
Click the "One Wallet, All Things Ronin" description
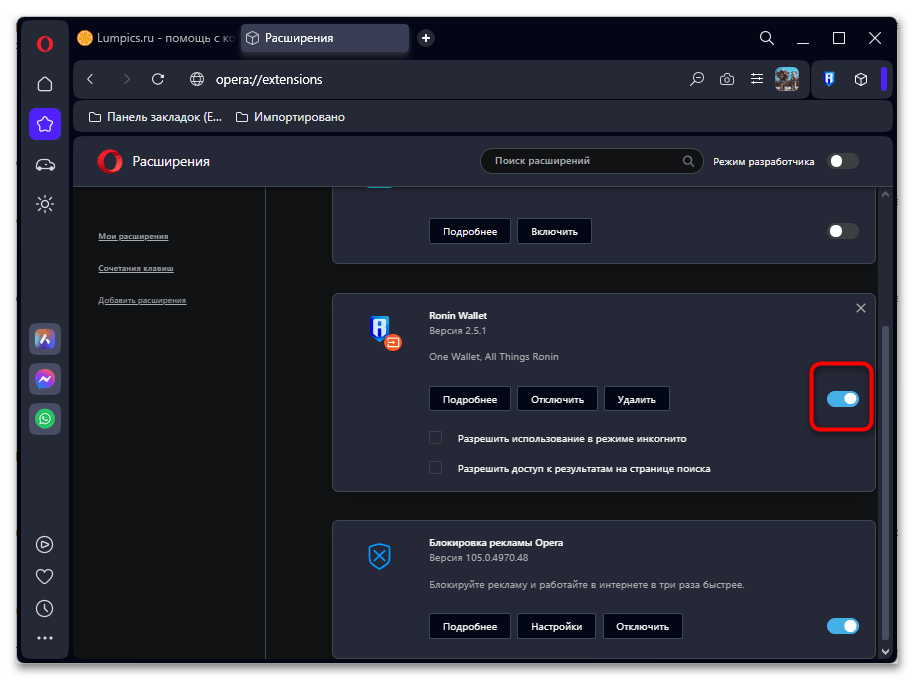coord(494,357)
